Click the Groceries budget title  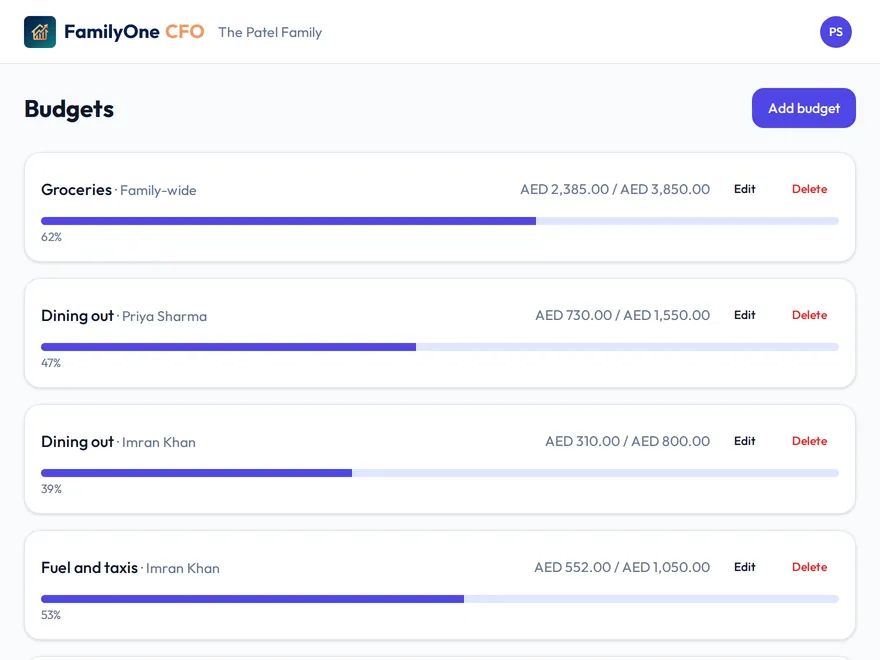(76, 190)
